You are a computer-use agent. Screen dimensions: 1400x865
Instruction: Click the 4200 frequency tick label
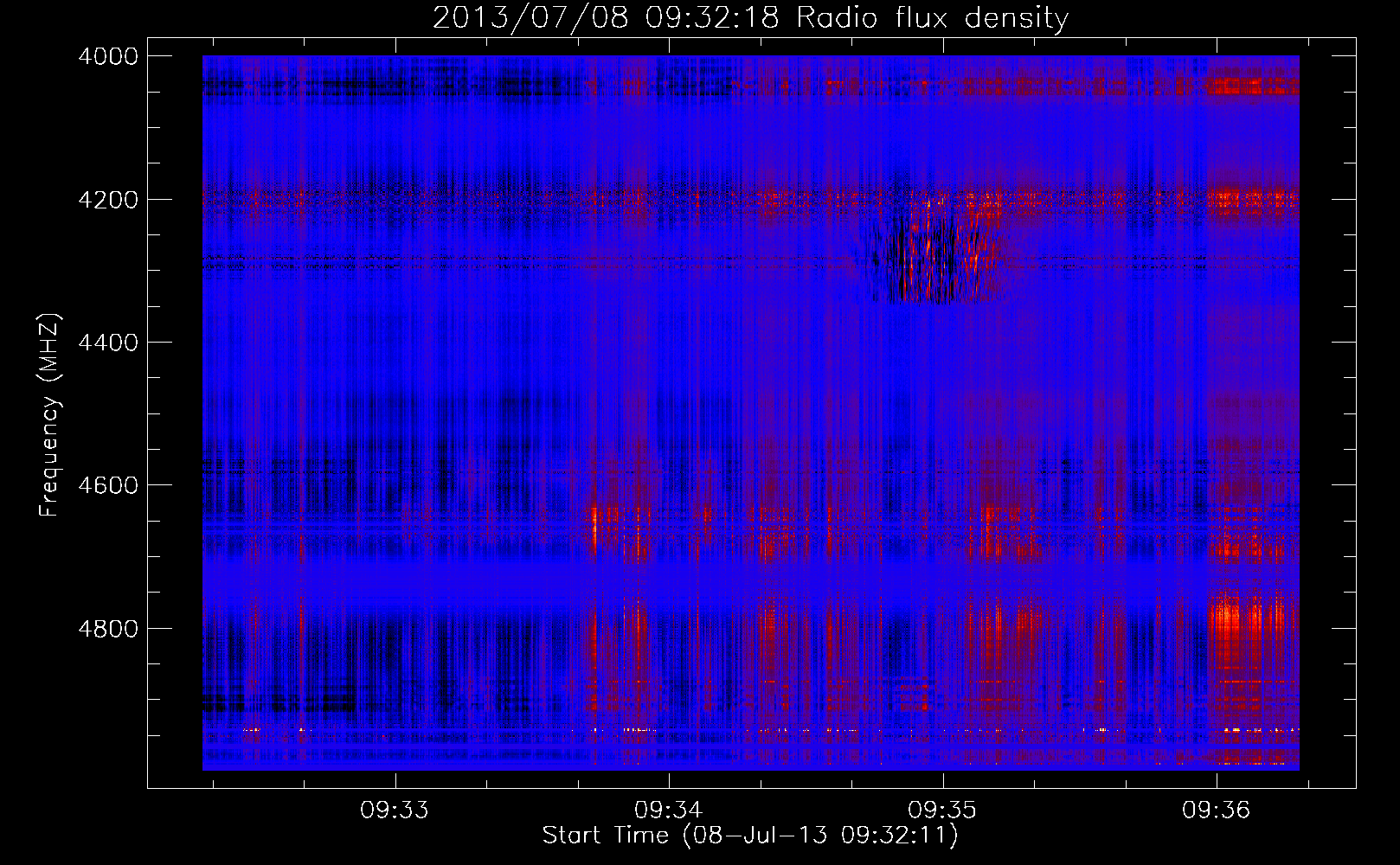point(108,200)
